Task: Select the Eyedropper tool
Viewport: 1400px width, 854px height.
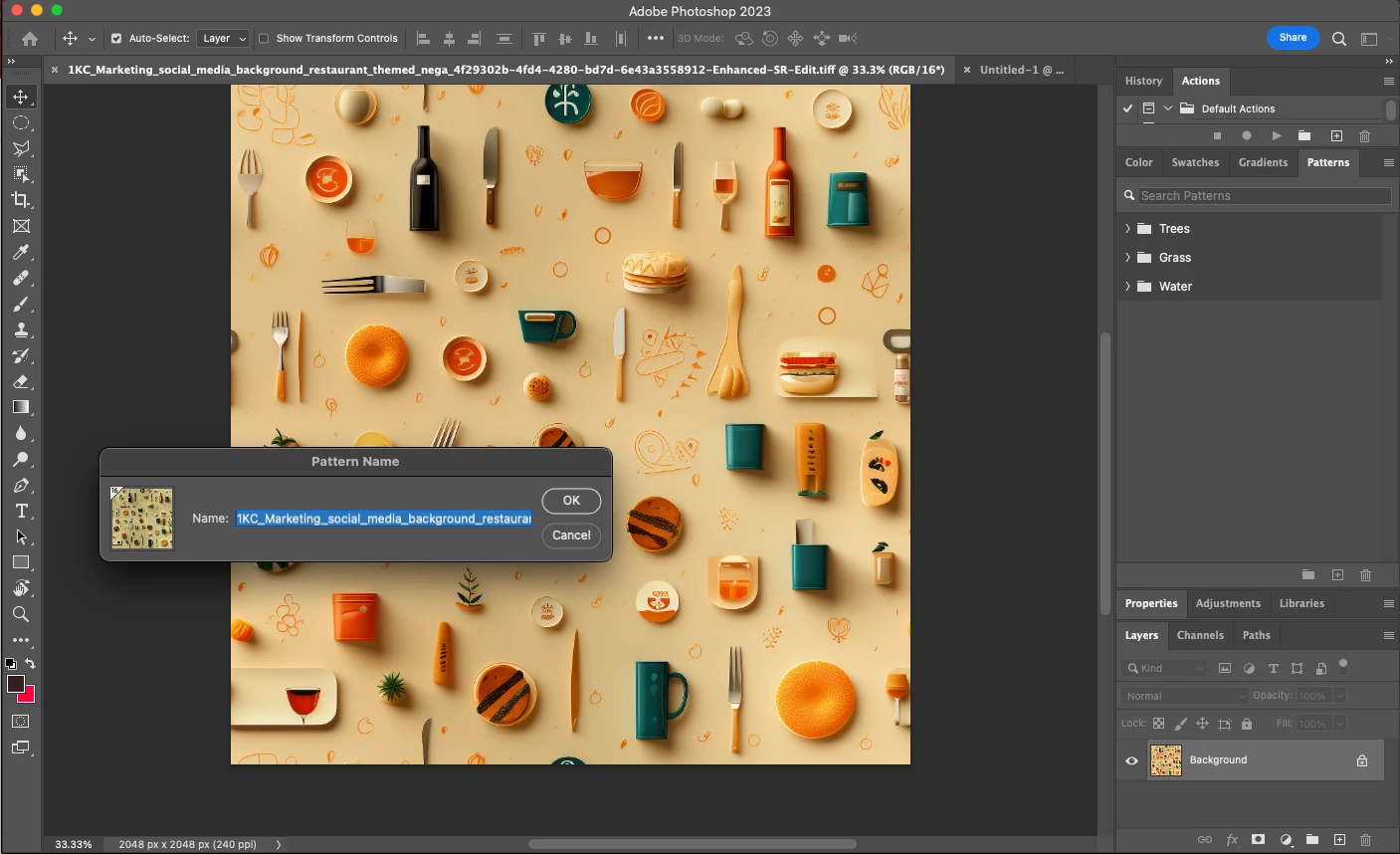Action: pos(21,252)
